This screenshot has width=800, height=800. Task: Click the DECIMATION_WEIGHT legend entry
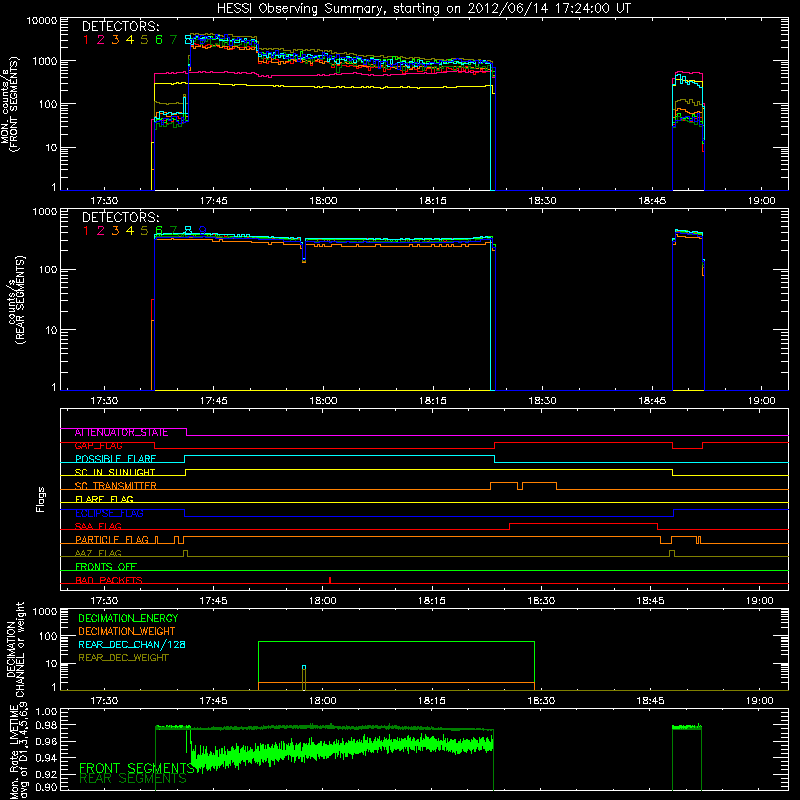coord(127,631)
